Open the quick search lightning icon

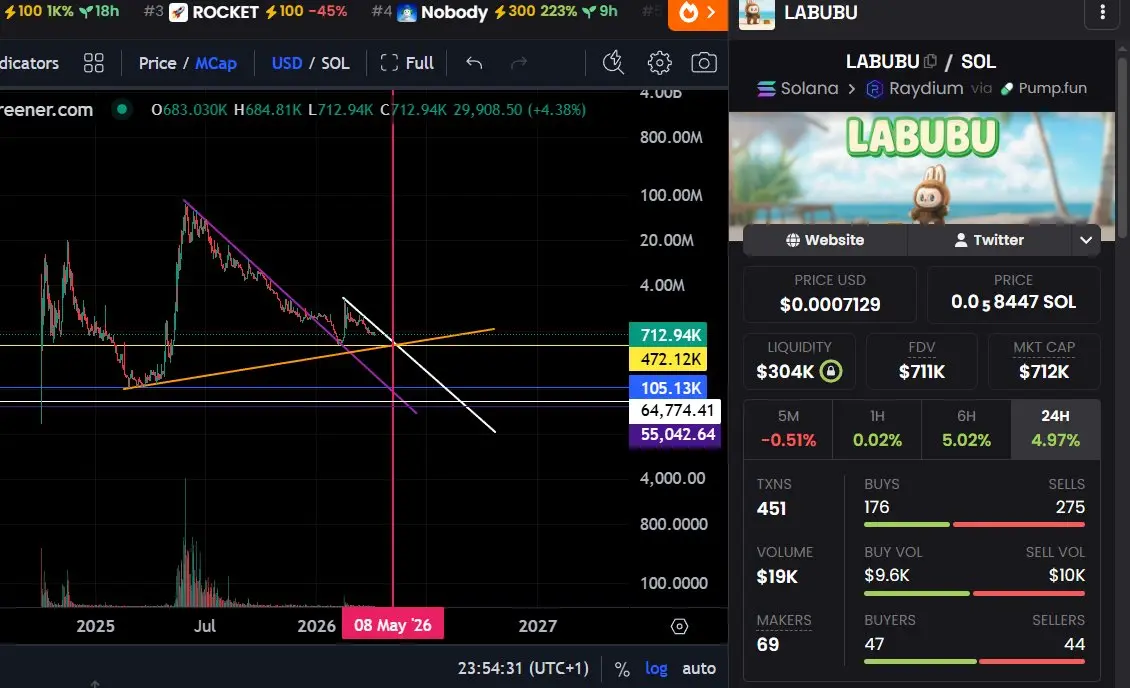click(x=613, y=63)
